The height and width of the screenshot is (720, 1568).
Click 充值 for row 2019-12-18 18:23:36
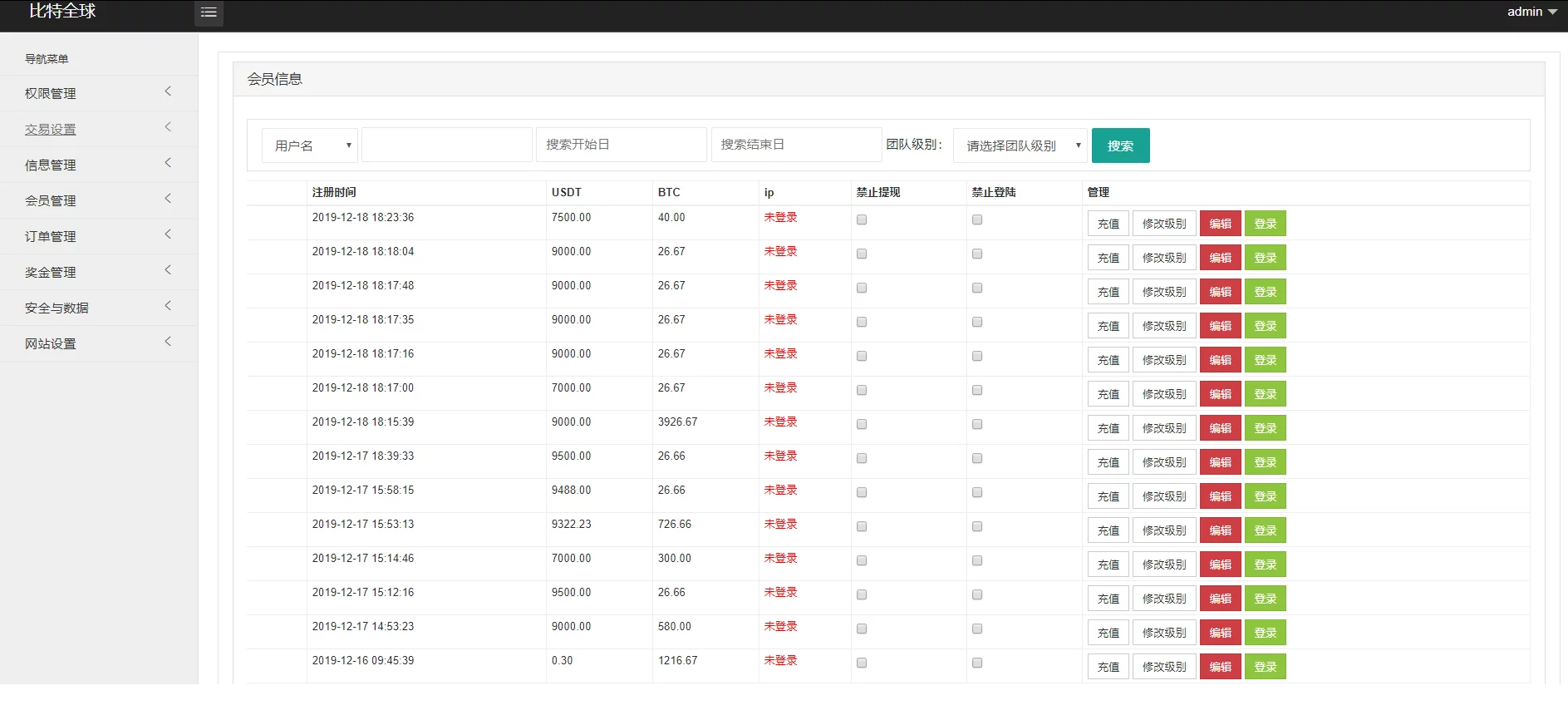[1108, 224]
